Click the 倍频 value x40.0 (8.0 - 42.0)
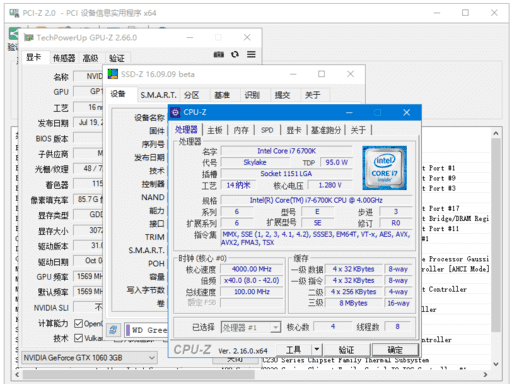 pos(252,280)
